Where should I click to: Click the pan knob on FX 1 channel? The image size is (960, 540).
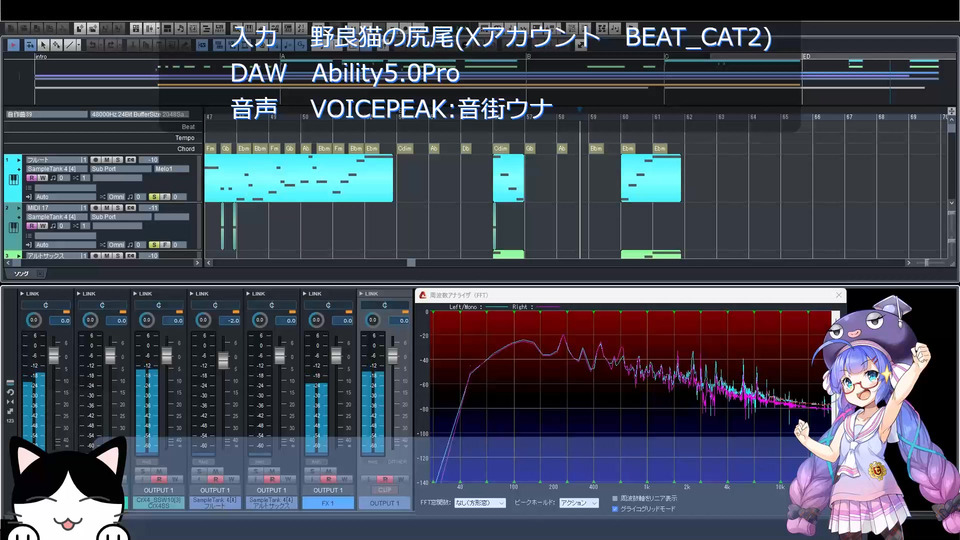(x=314, y=319)
